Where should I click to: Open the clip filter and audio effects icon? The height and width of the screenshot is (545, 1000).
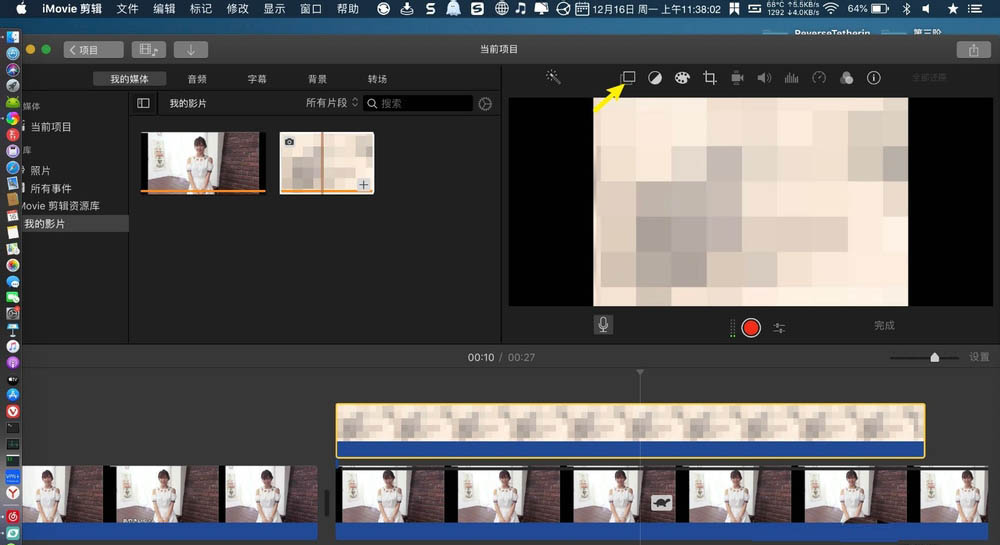846,78
